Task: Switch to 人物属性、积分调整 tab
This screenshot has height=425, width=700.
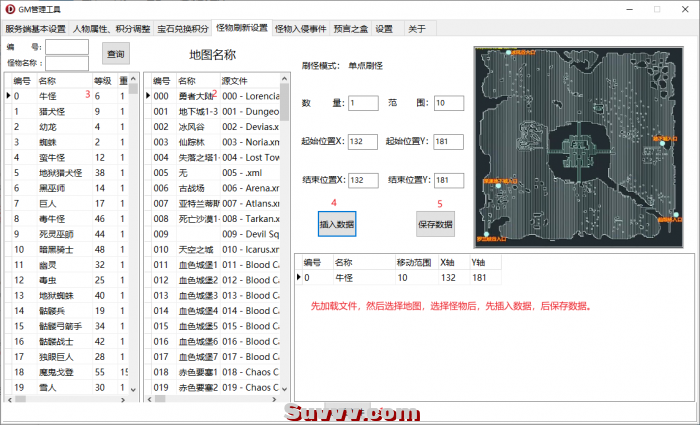Action: (112, 29)
